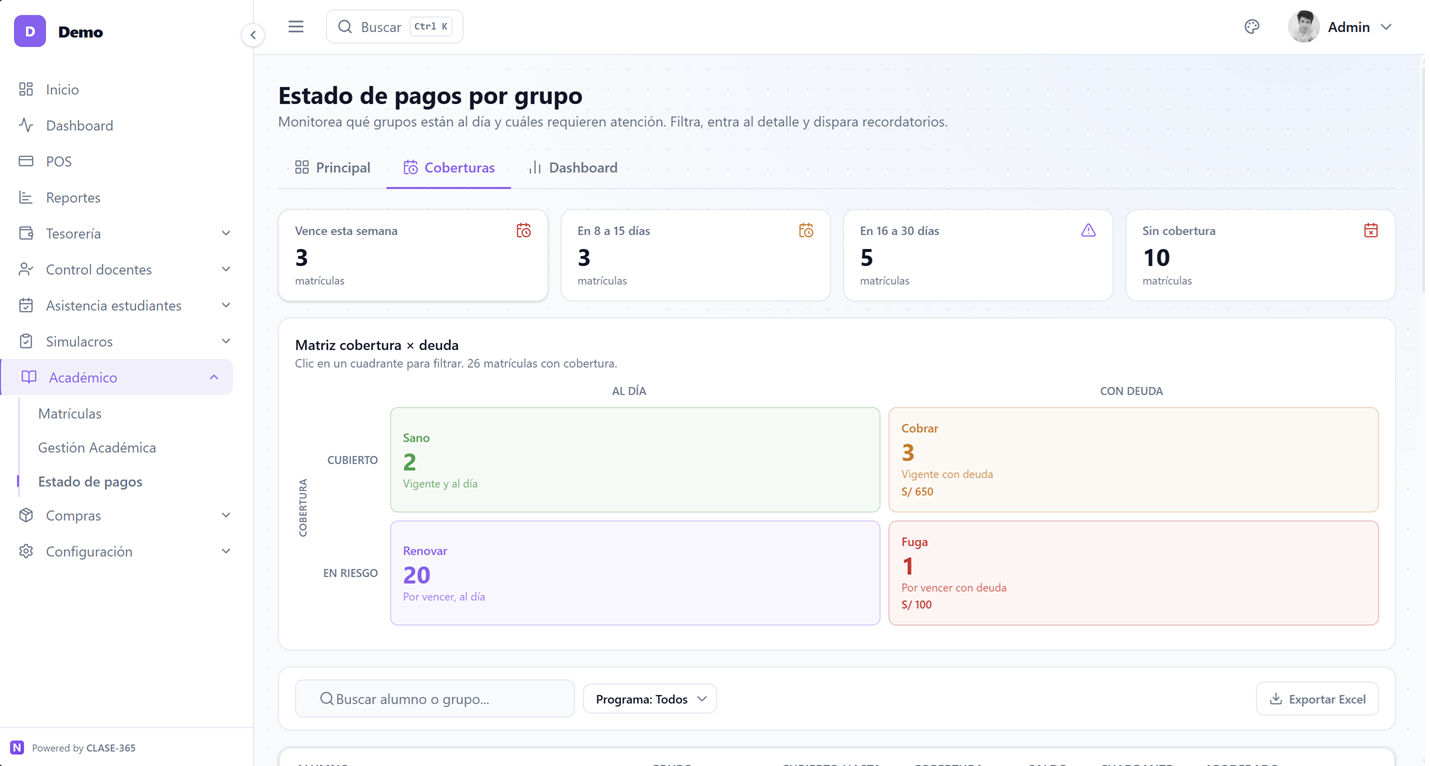Click calendar icon on En 8 a 15 días card

click(806, 231)
